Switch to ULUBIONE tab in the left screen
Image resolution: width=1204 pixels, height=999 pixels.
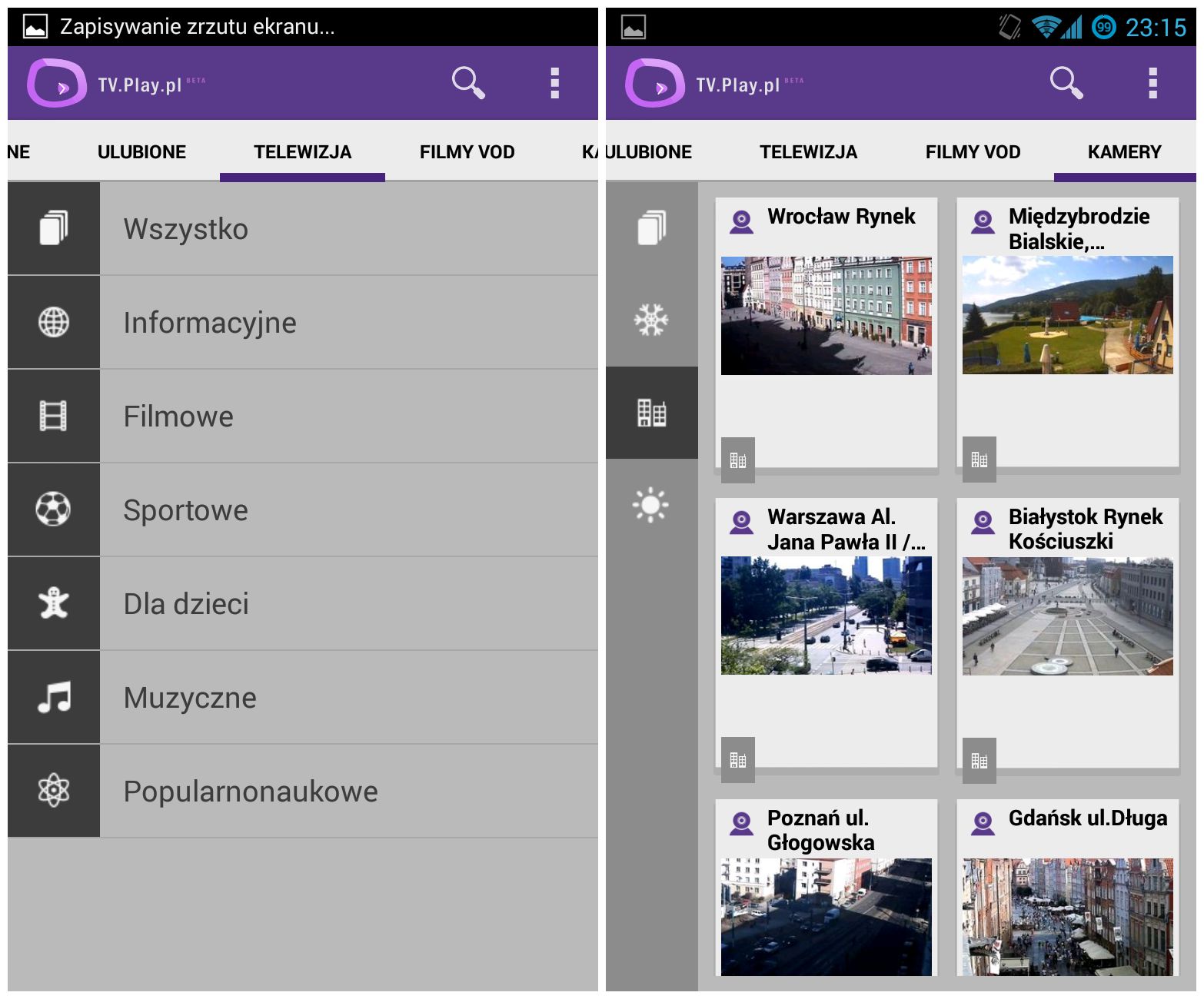tap(141, 151)
